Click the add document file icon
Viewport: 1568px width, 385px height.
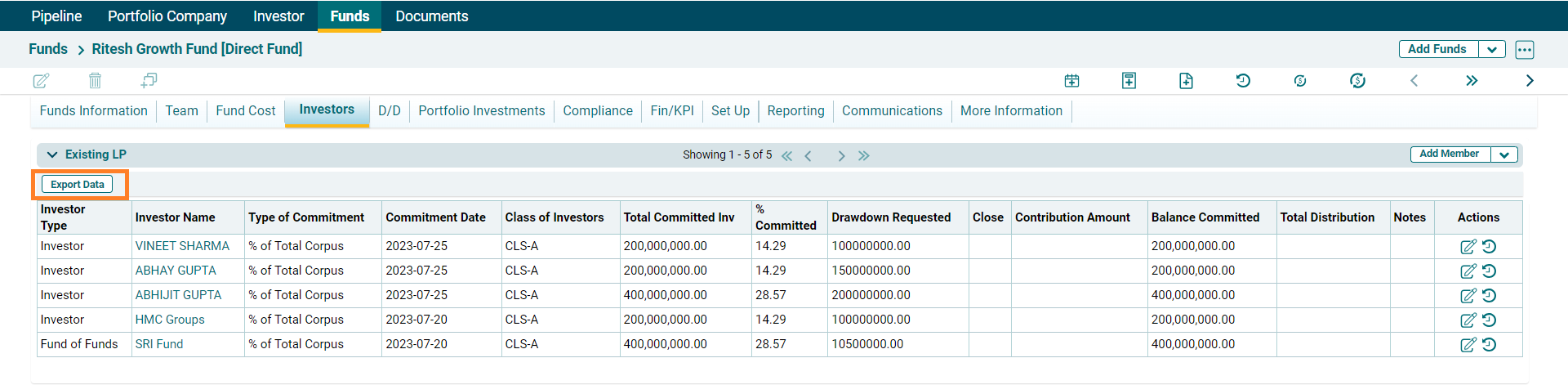[x=1186, y=80]
